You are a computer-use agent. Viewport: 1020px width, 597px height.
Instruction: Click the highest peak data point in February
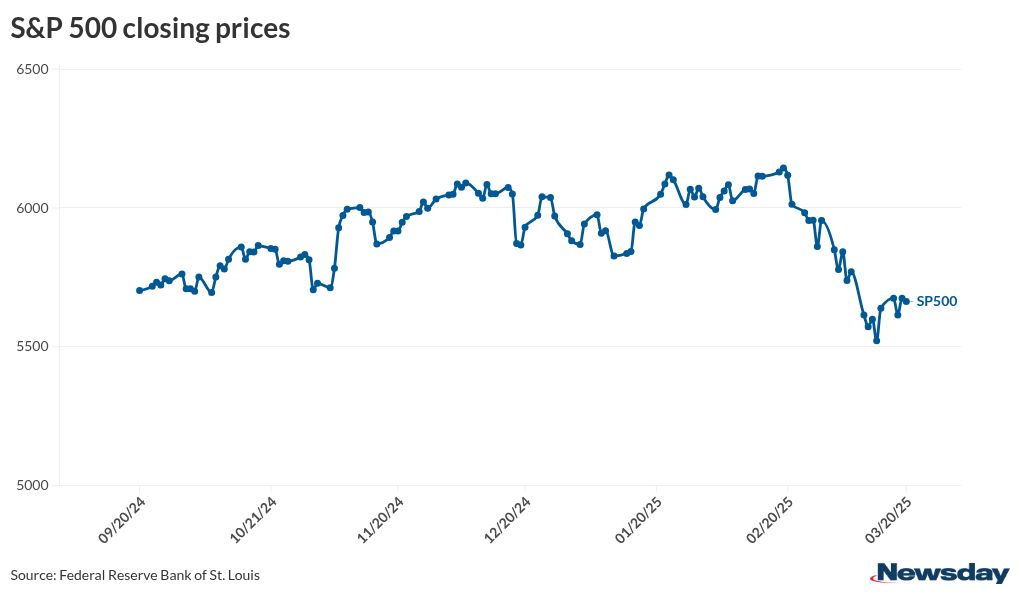[784, 168]
